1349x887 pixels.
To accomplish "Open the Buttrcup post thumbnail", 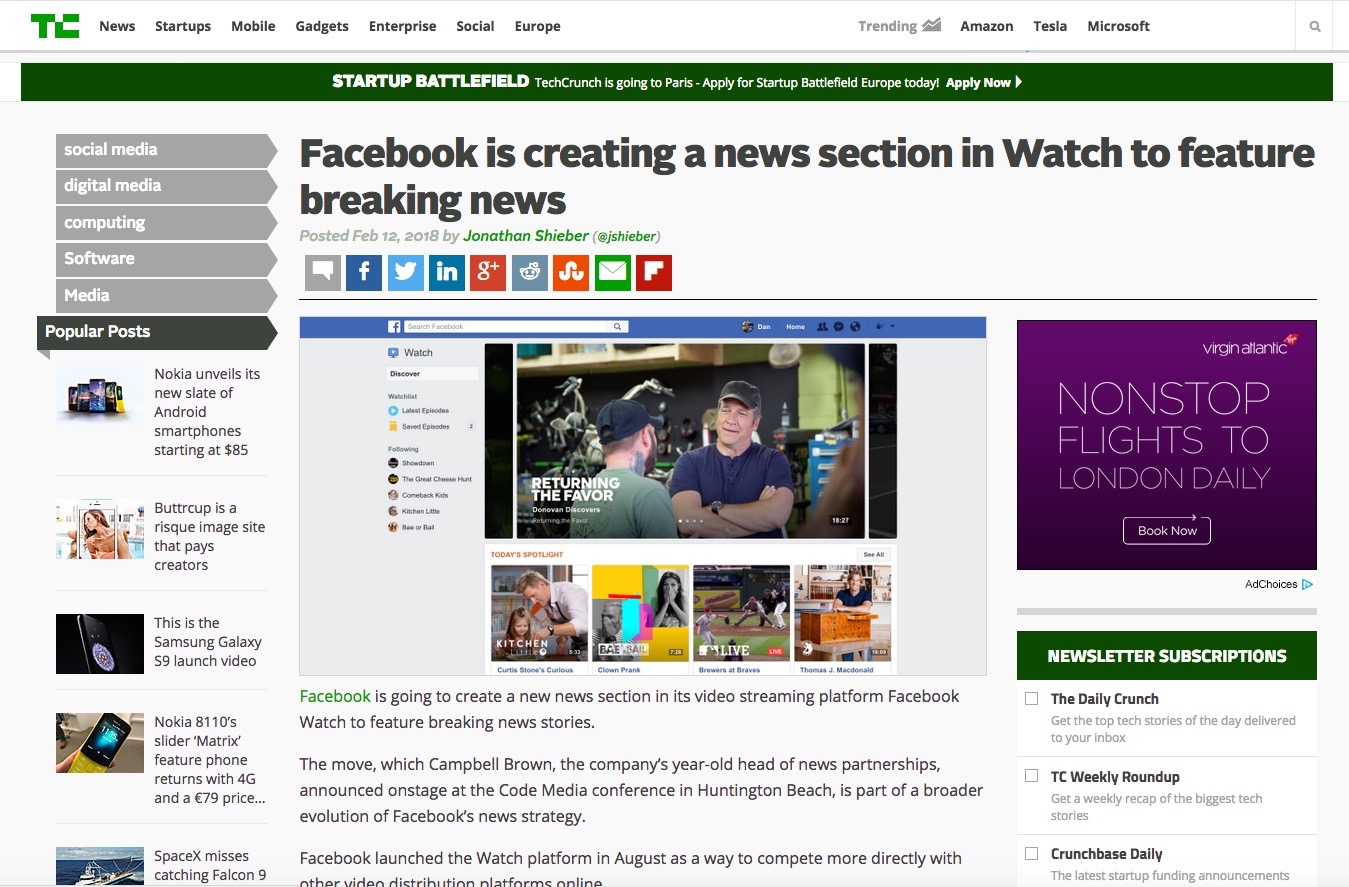I will (x=100, y=528).
